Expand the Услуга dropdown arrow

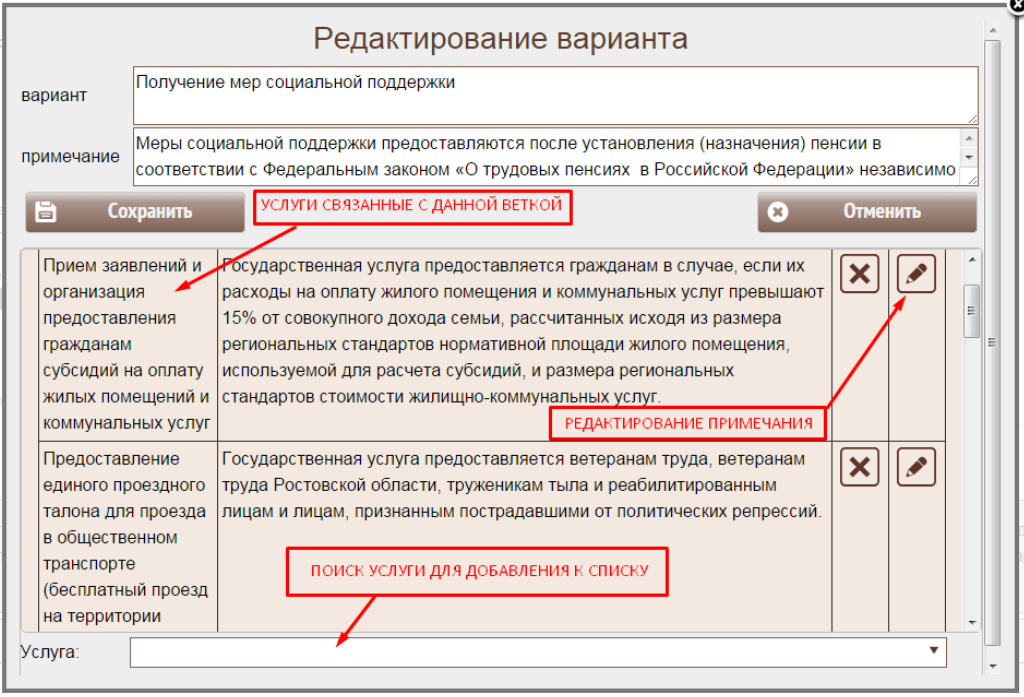(933, 651)
